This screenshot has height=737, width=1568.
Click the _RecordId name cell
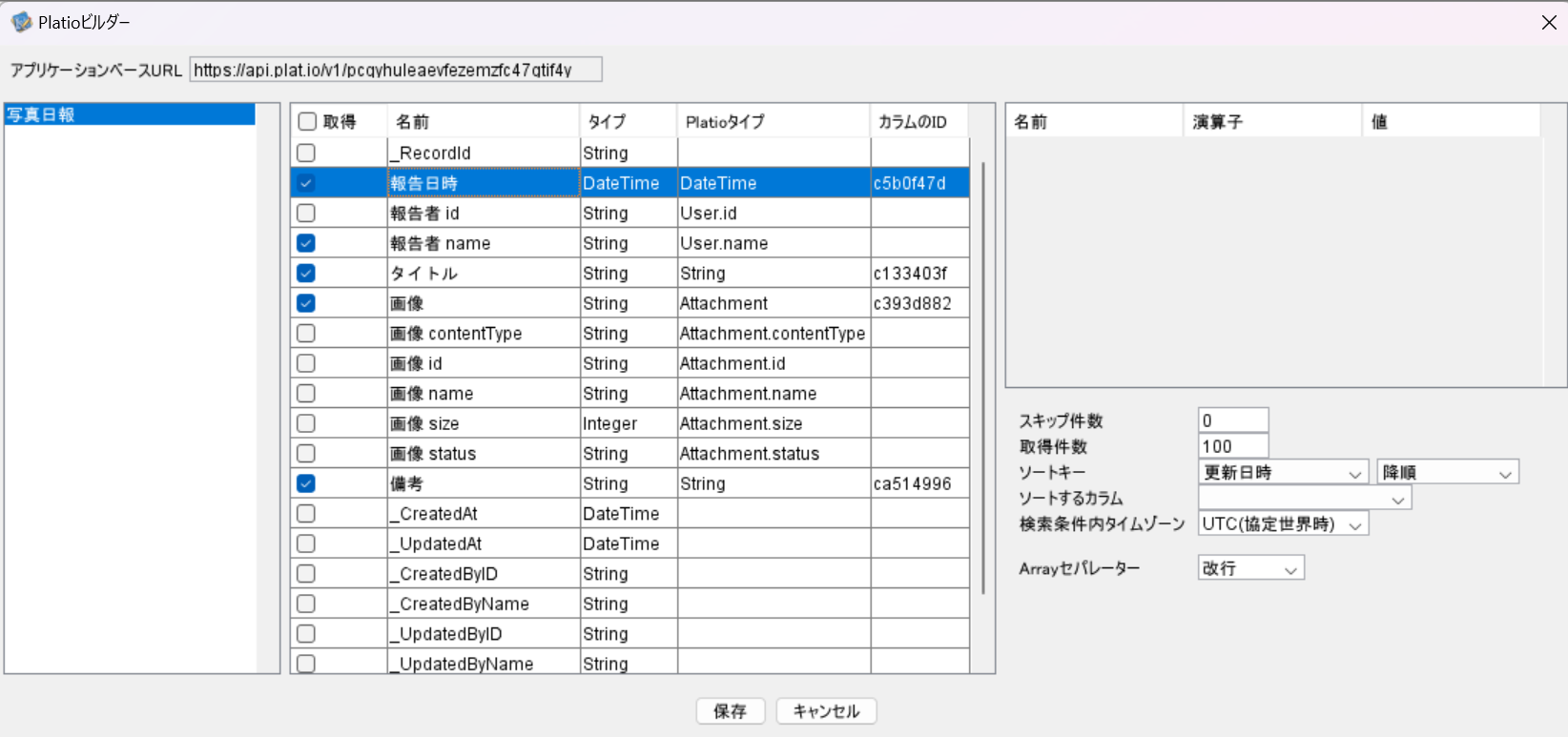tap(484, 153)
